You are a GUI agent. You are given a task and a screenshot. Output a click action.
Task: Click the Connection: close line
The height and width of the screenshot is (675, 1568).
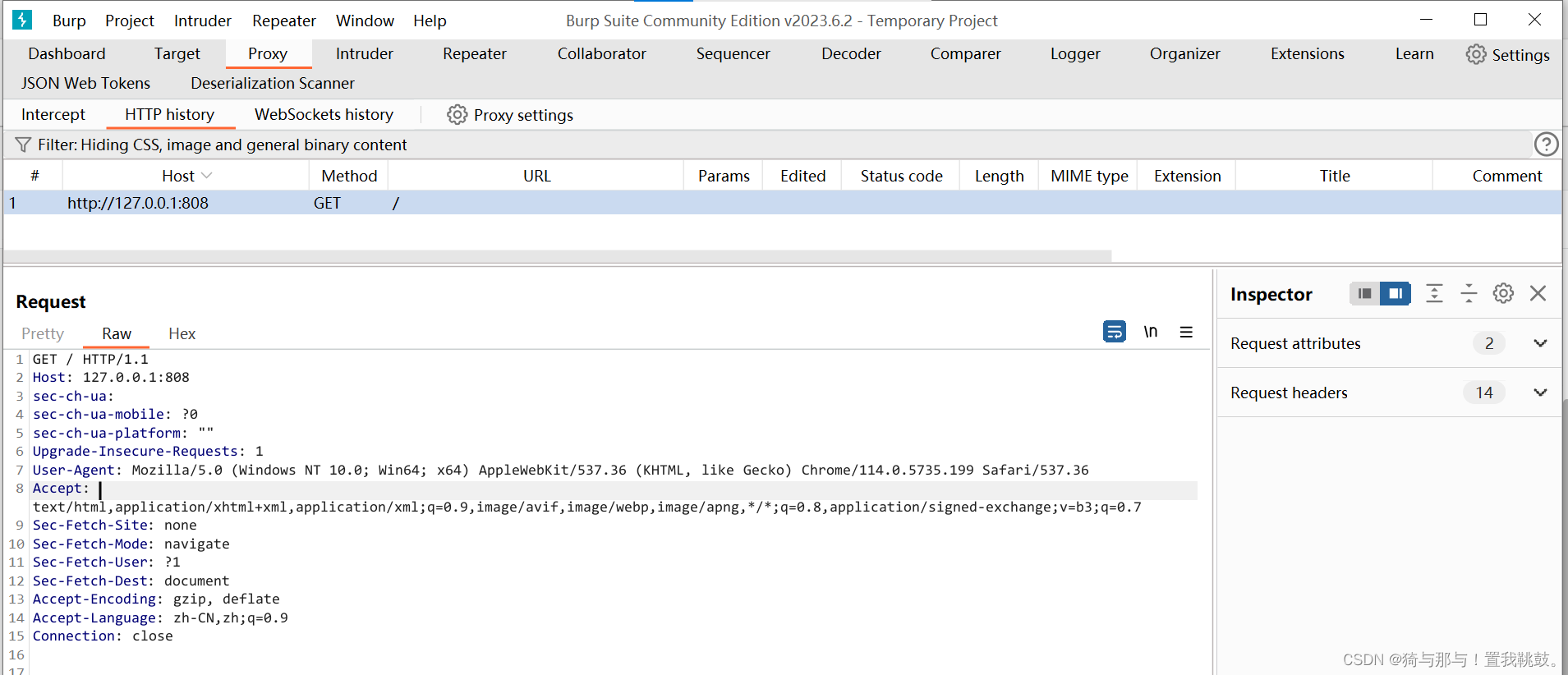click(103, 636)
